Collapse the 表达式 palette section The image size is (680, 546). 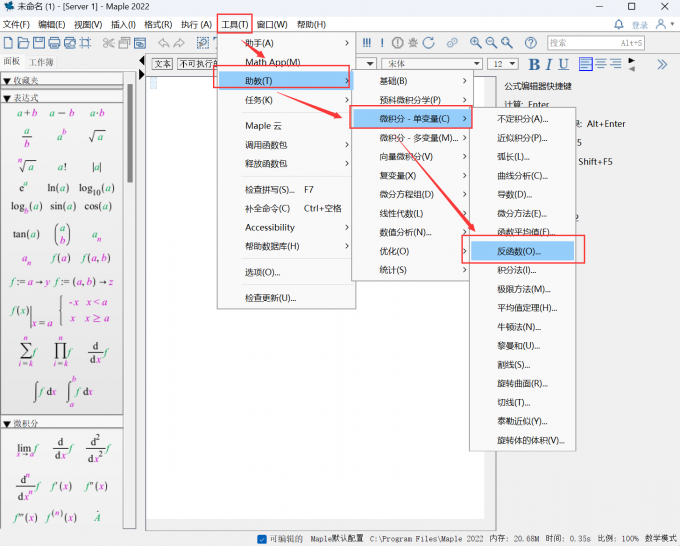pos(8,98)
